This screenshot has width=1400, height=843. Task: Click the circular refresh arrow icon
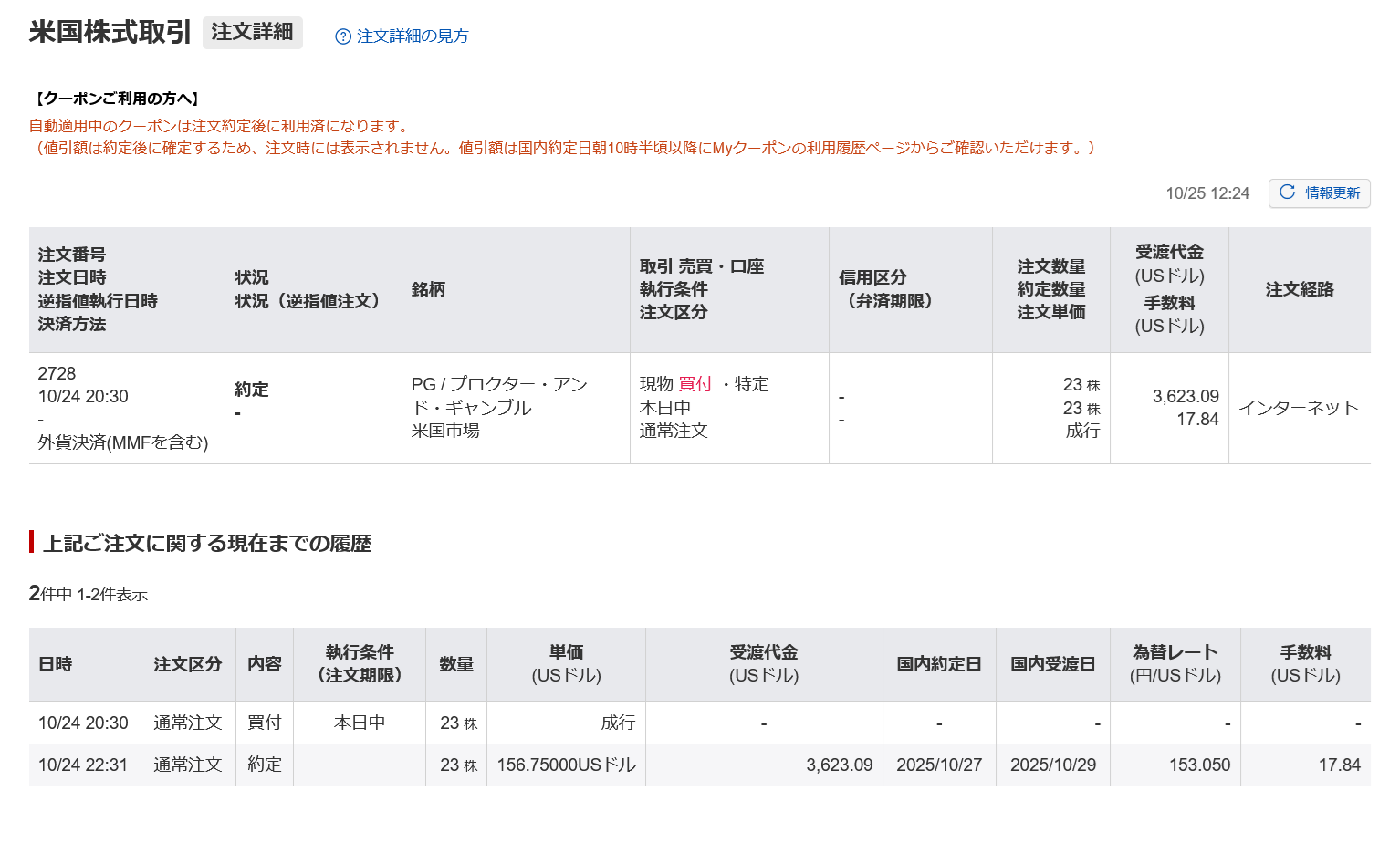point(1287,193)
